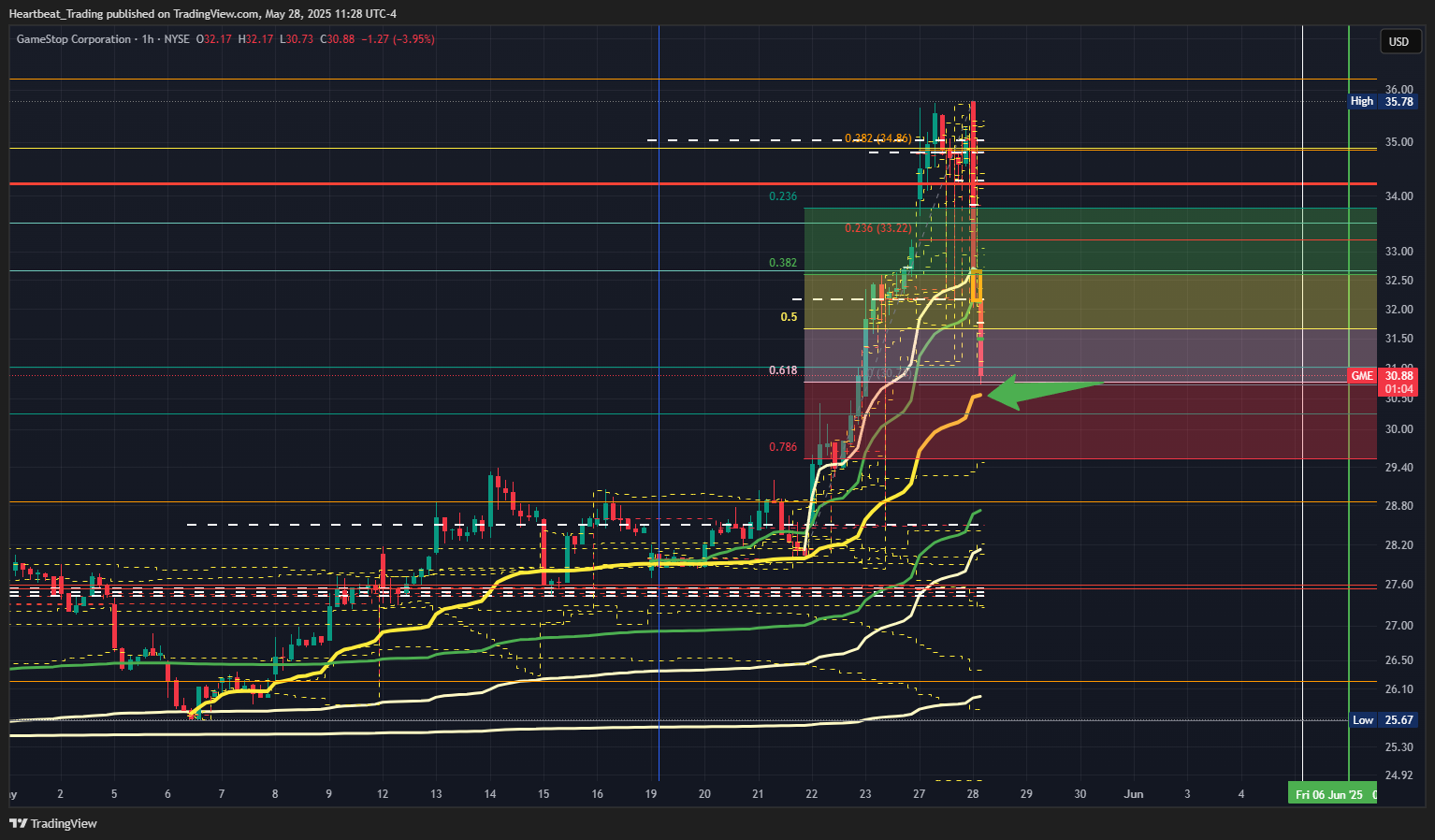
Task: Click the change value −1.27 (−3.95%)
Action: pos(398,39)
